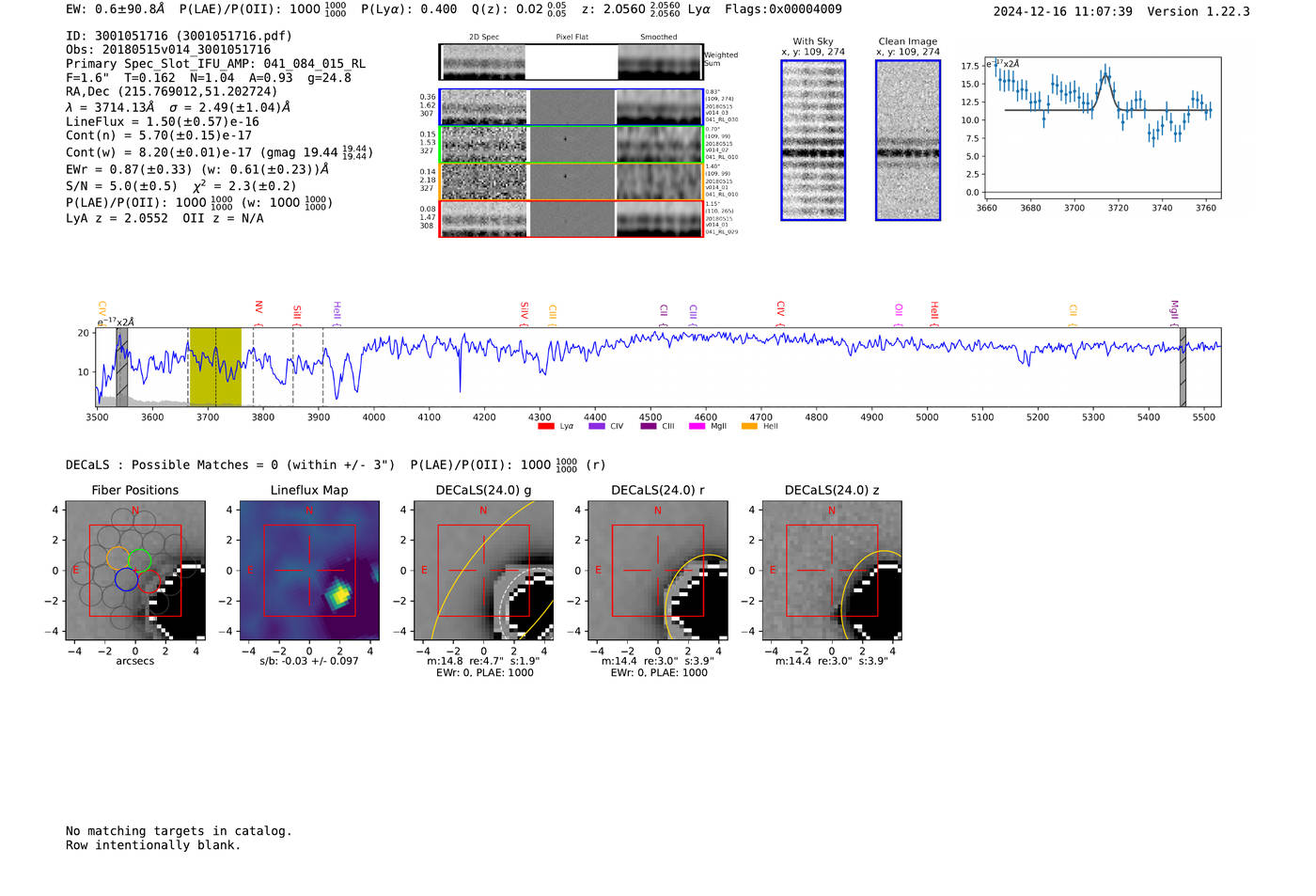Viewport: 1316px width, 896px height.
Task: Click the header EW: 0.6±90.8Å text
Action: 115,9
